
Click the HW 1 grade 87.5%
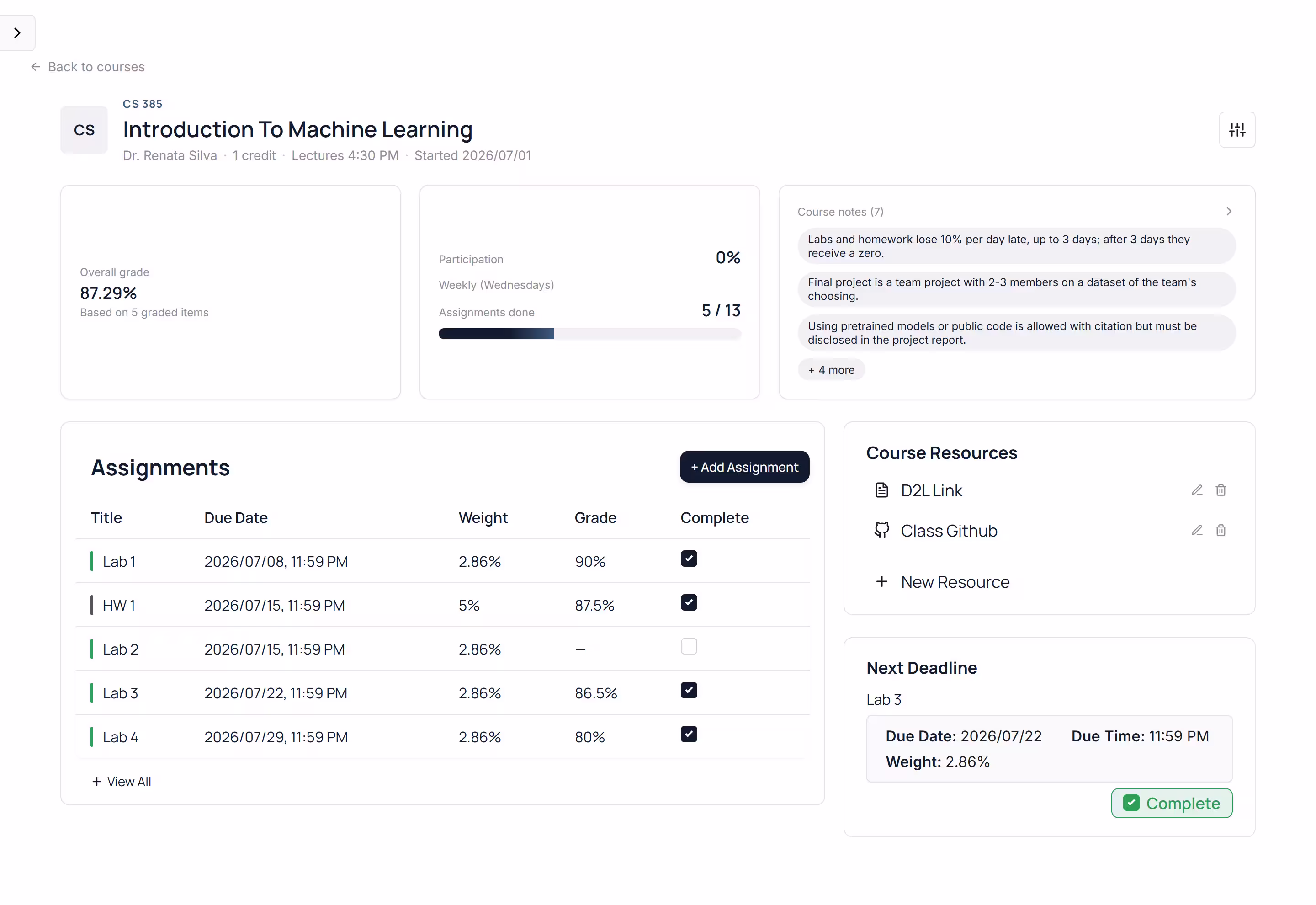pyautogui.click(x=594, y=605)
